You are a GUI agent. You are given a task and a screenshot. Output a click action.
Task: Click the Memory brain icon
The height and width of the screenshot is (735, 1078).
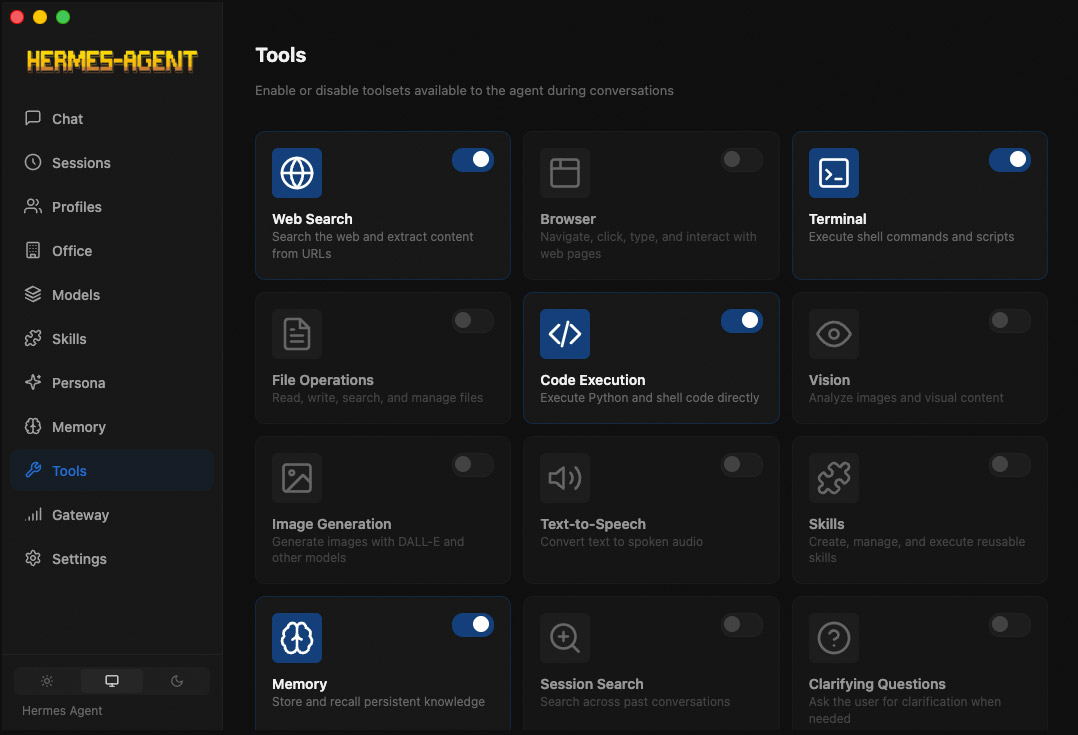[297, 637]
